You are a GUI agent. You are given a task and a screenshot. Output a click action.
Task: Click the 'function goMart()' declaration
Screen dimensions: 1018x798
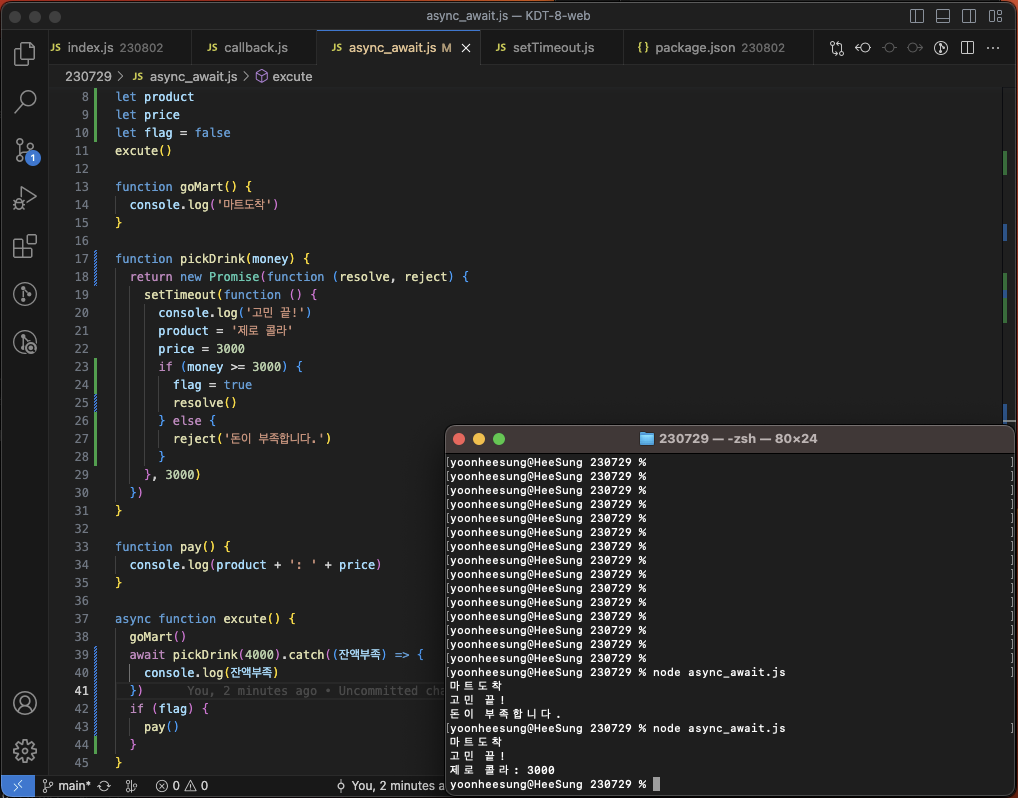point(183,186)
